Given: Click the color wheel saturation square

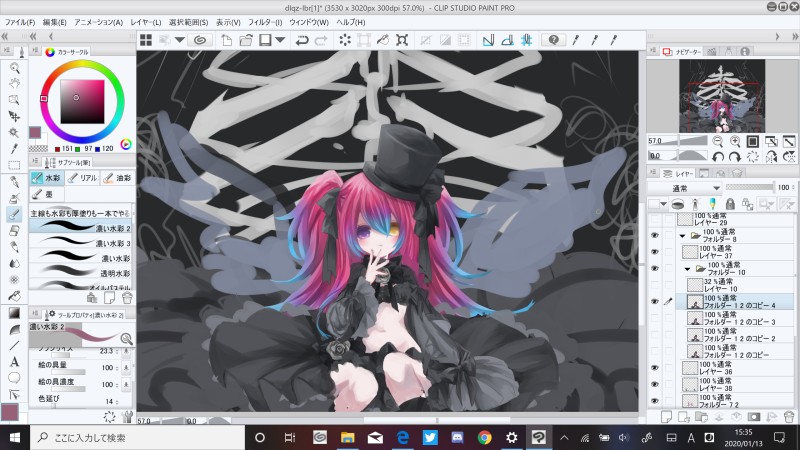Looking at the screenshot, I should 82,102.
